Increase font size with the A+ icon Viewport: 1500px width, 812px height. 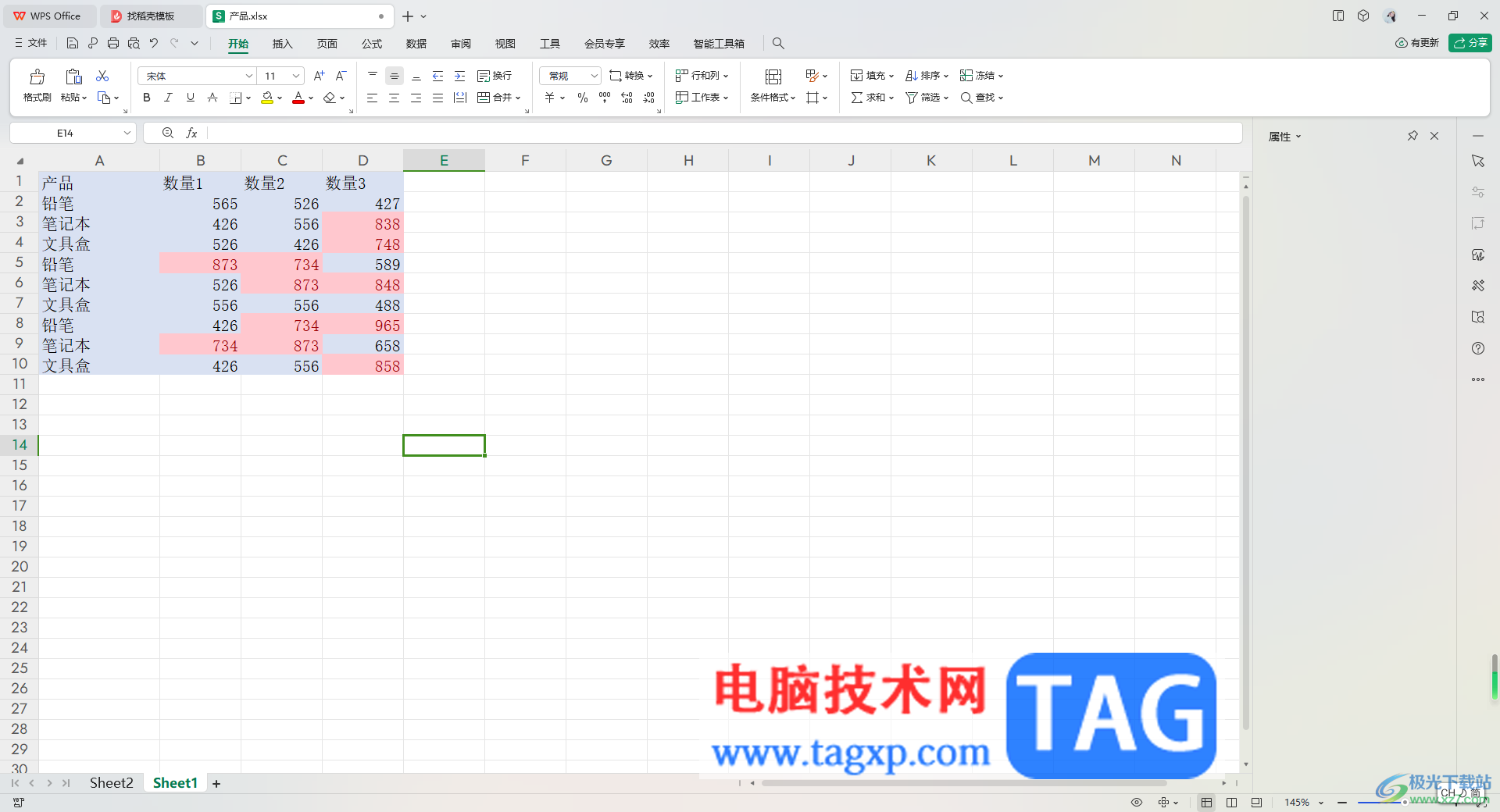319,76
